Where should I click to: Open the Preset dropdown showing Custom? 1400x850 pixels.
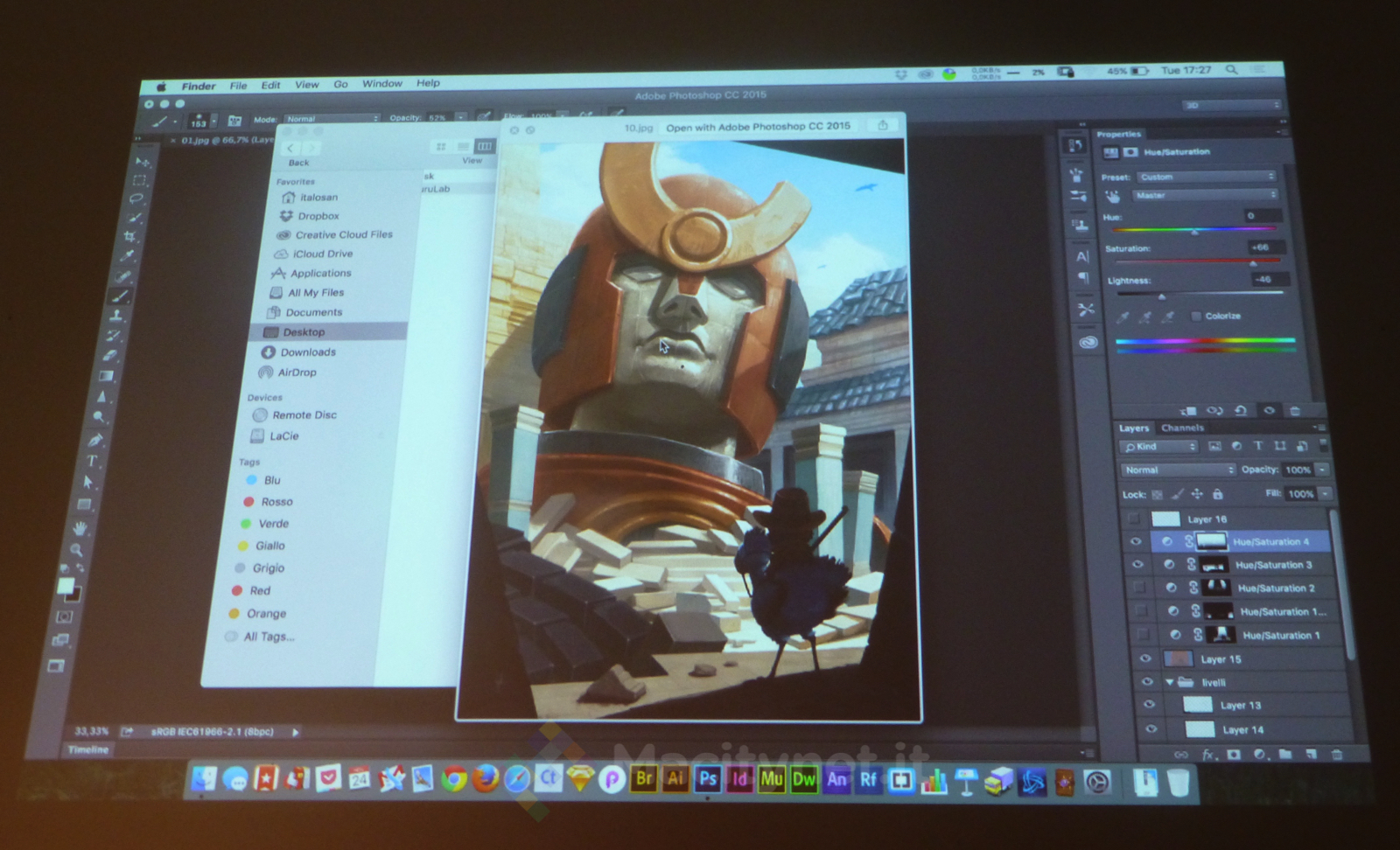tap(1207, 177)
